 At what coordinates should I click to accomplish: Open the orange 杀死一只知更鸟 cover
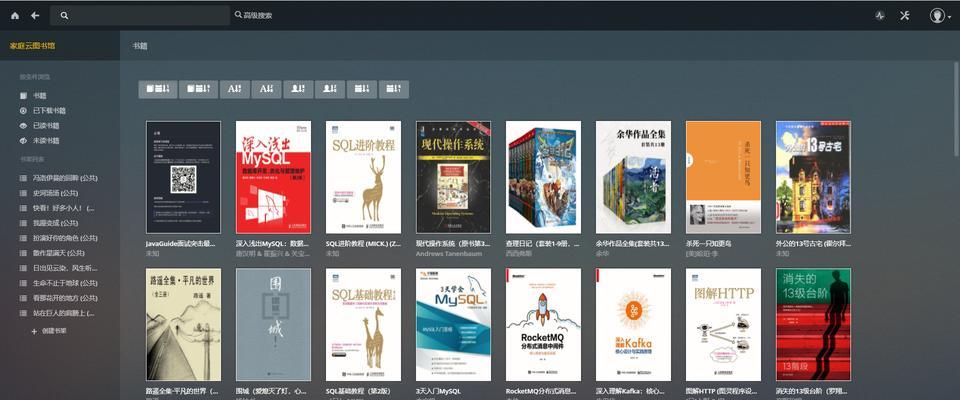723,177
